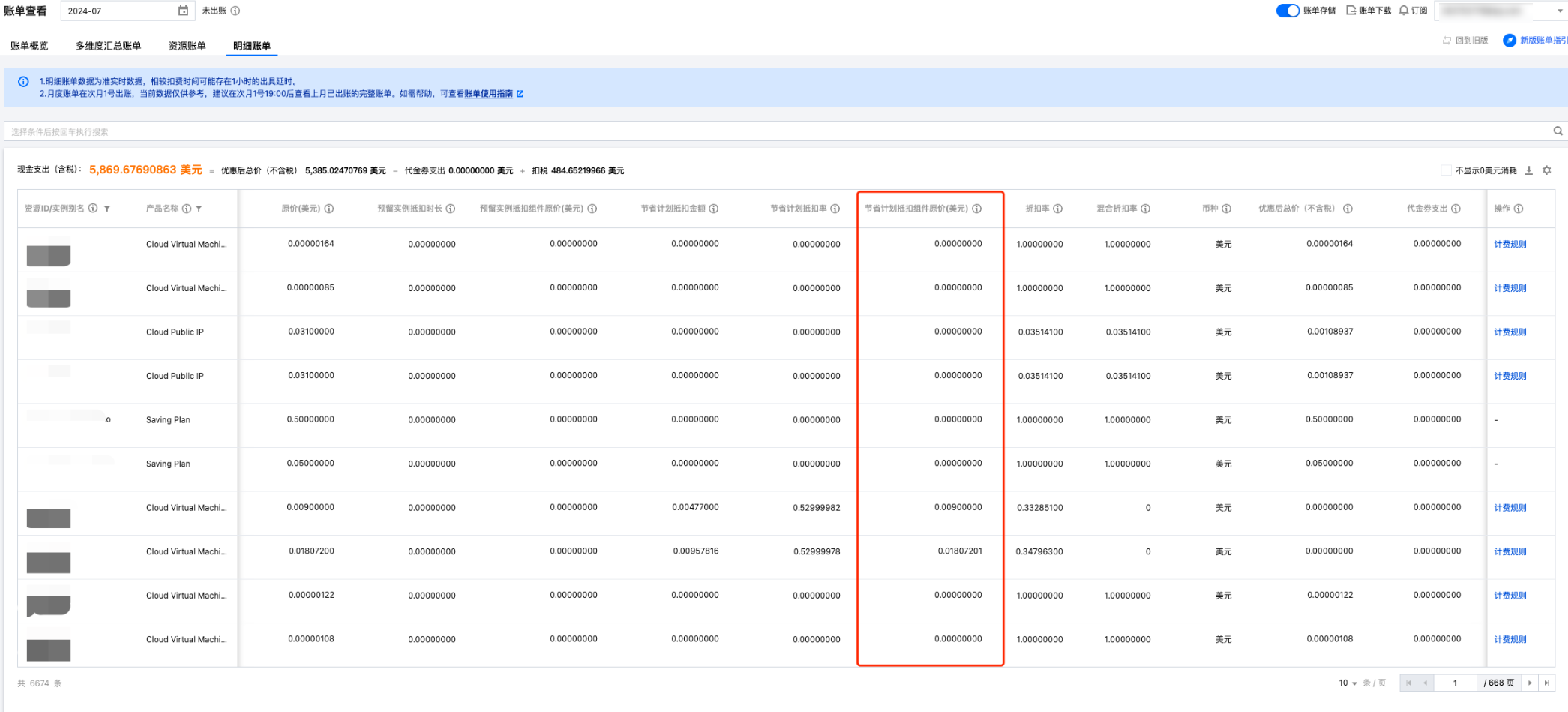Image resolution: width=1568 pixels, height=712 pixels.
Task: Click the deduction rate cell 0.52999982
Action: [x=817, y=508]
